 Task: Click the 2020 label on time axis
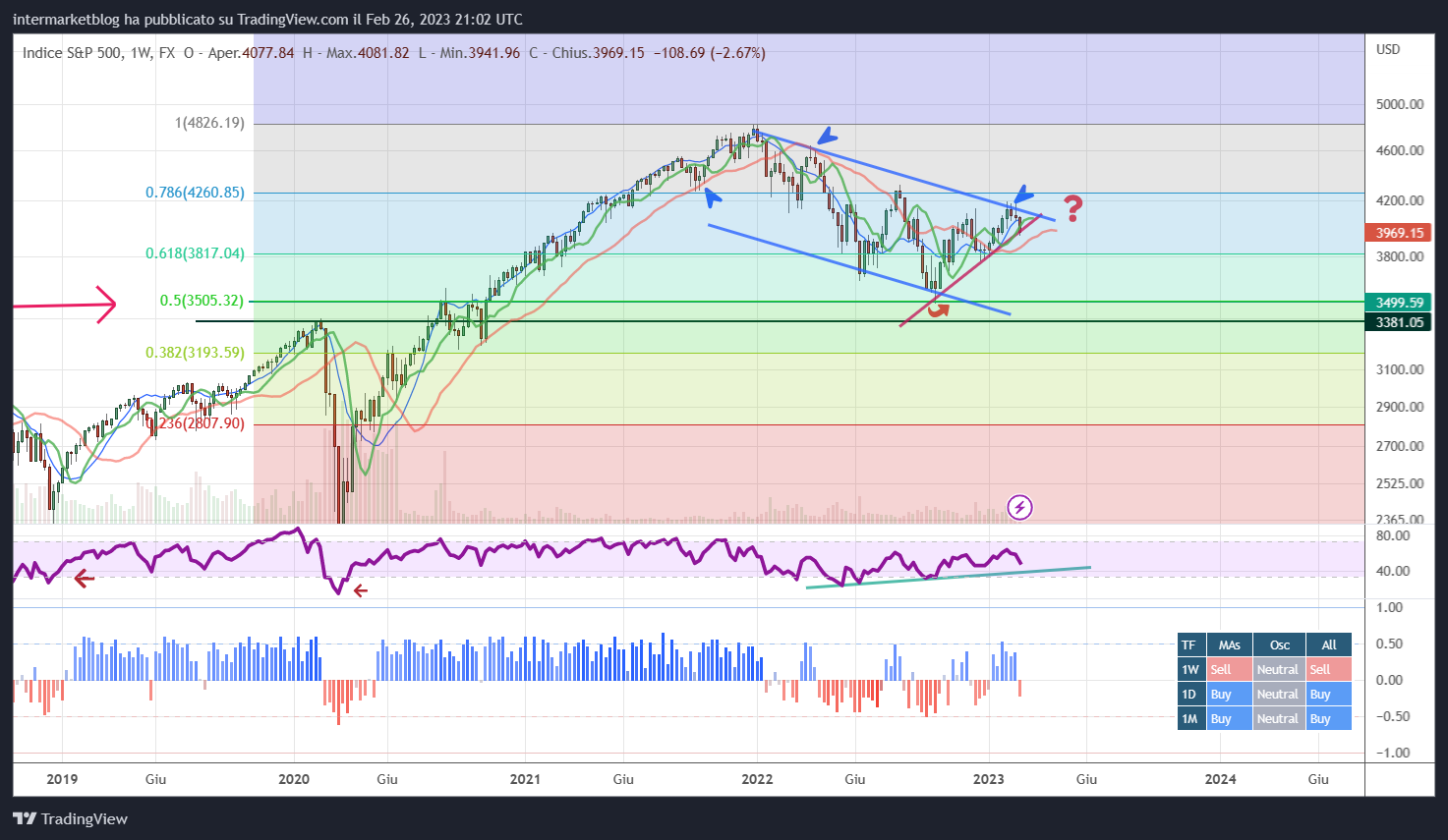pyautogui.click(x=294, y=779)
